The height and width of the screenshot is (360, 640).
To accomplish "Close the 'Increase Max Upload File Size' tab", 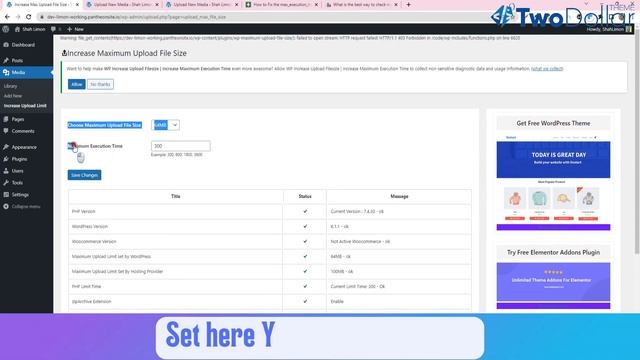I will [x=77, y=5].
